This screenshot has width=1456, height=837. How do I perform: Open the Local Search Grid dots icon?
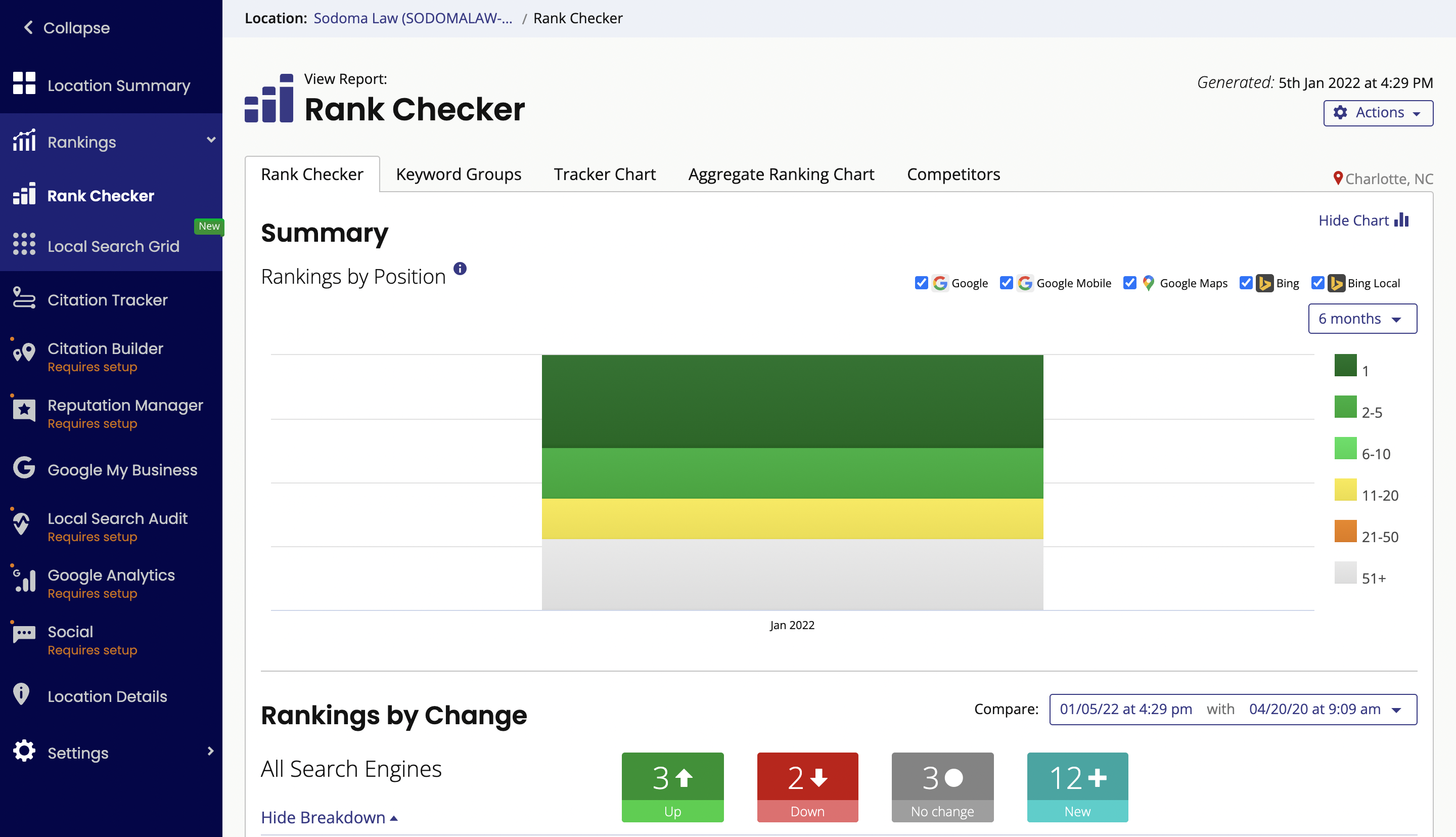(x=24, y=244)
